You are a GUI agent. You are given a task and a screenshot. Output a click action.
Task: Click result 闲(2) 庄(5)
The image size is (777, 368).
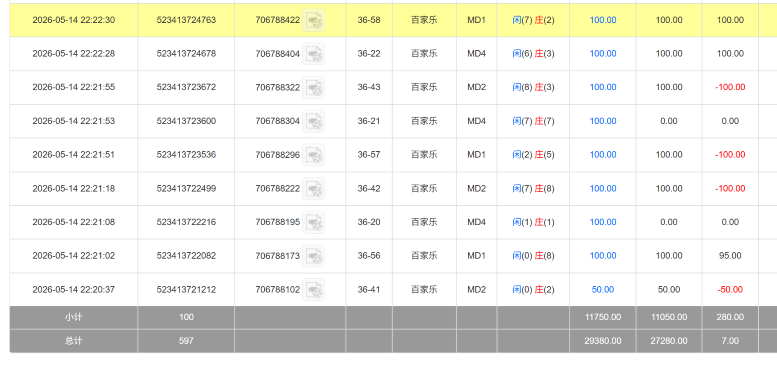coord(534,155)
